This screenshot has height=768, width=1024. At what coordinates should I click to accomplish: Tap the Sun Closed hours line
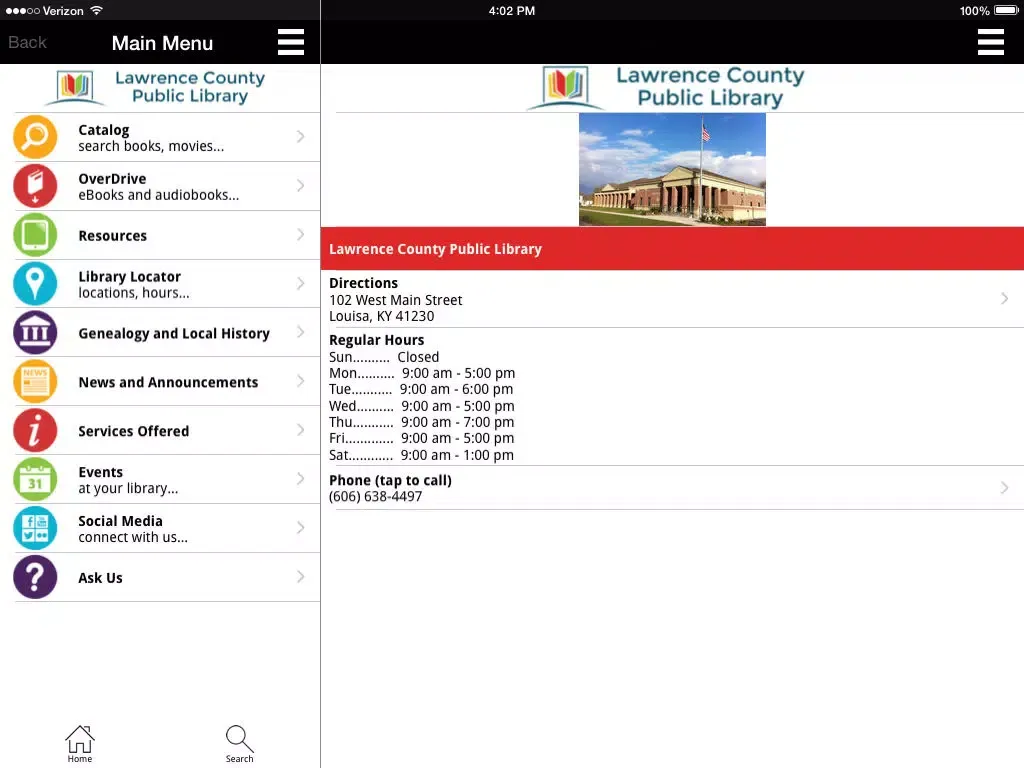coord(384,357)
